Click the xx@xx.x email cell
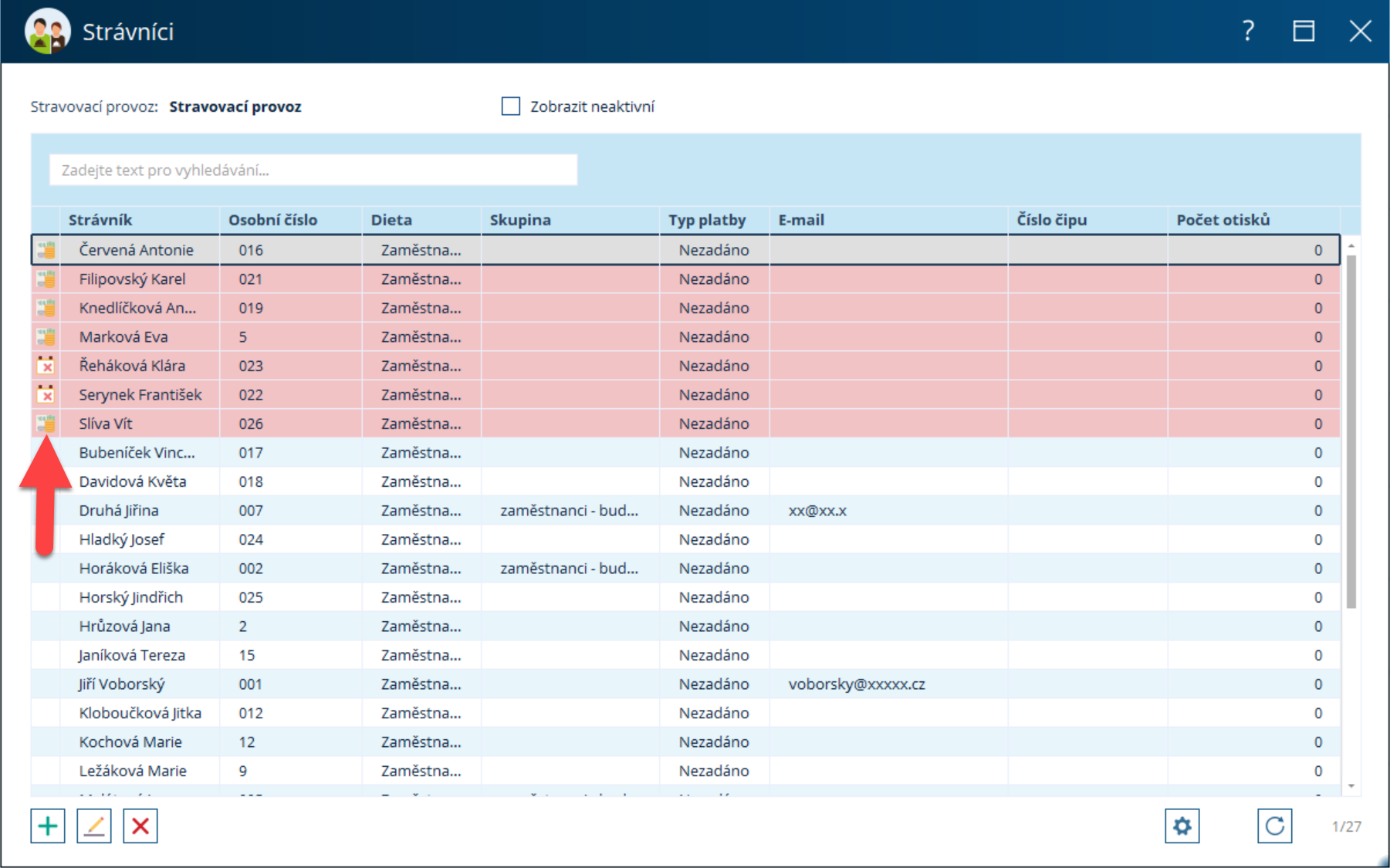This screenshot has width=1390, height=868. tap(888, 511)
